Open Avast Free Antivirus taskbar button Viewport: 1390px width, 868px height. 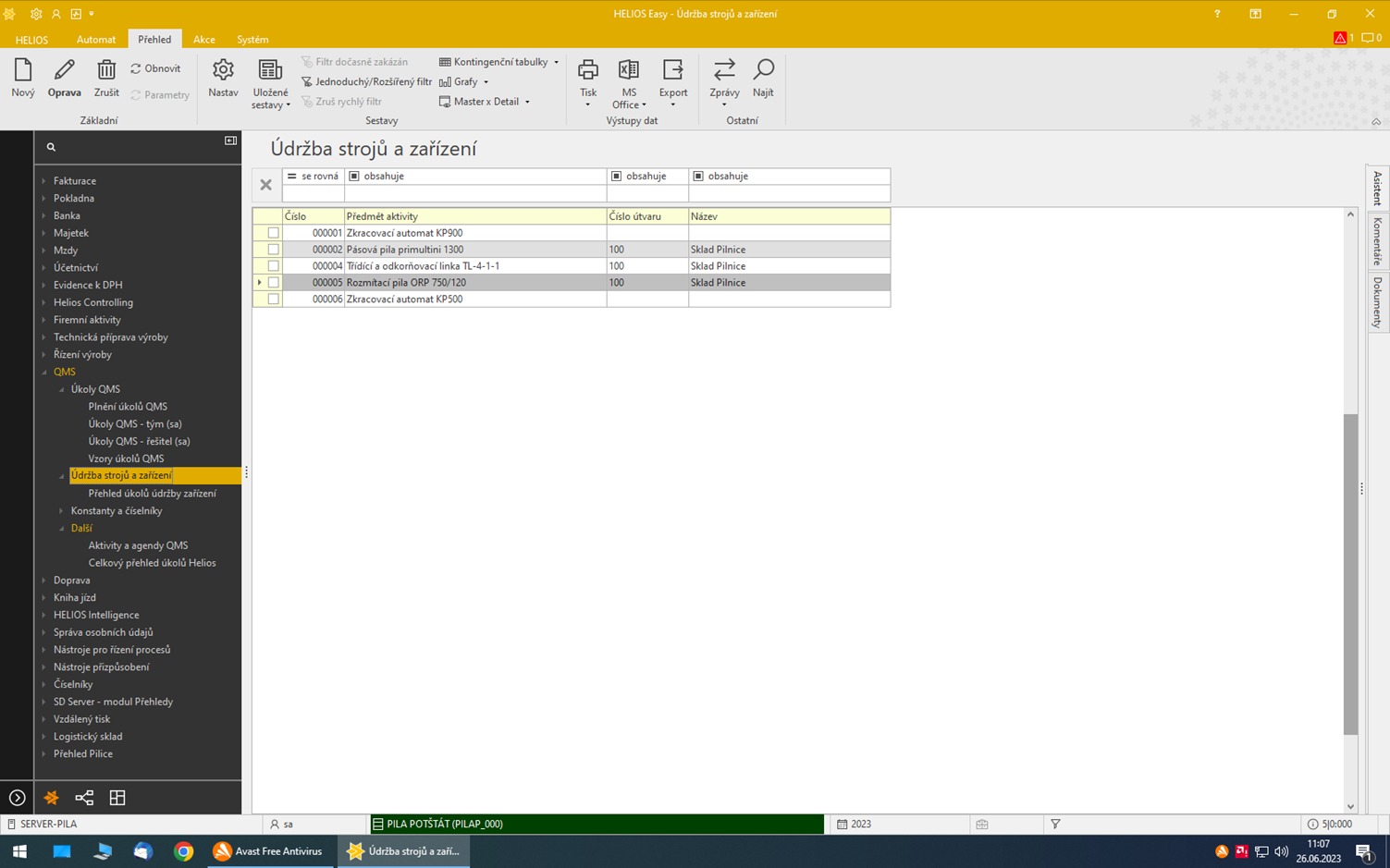click(x=268, y=851)
